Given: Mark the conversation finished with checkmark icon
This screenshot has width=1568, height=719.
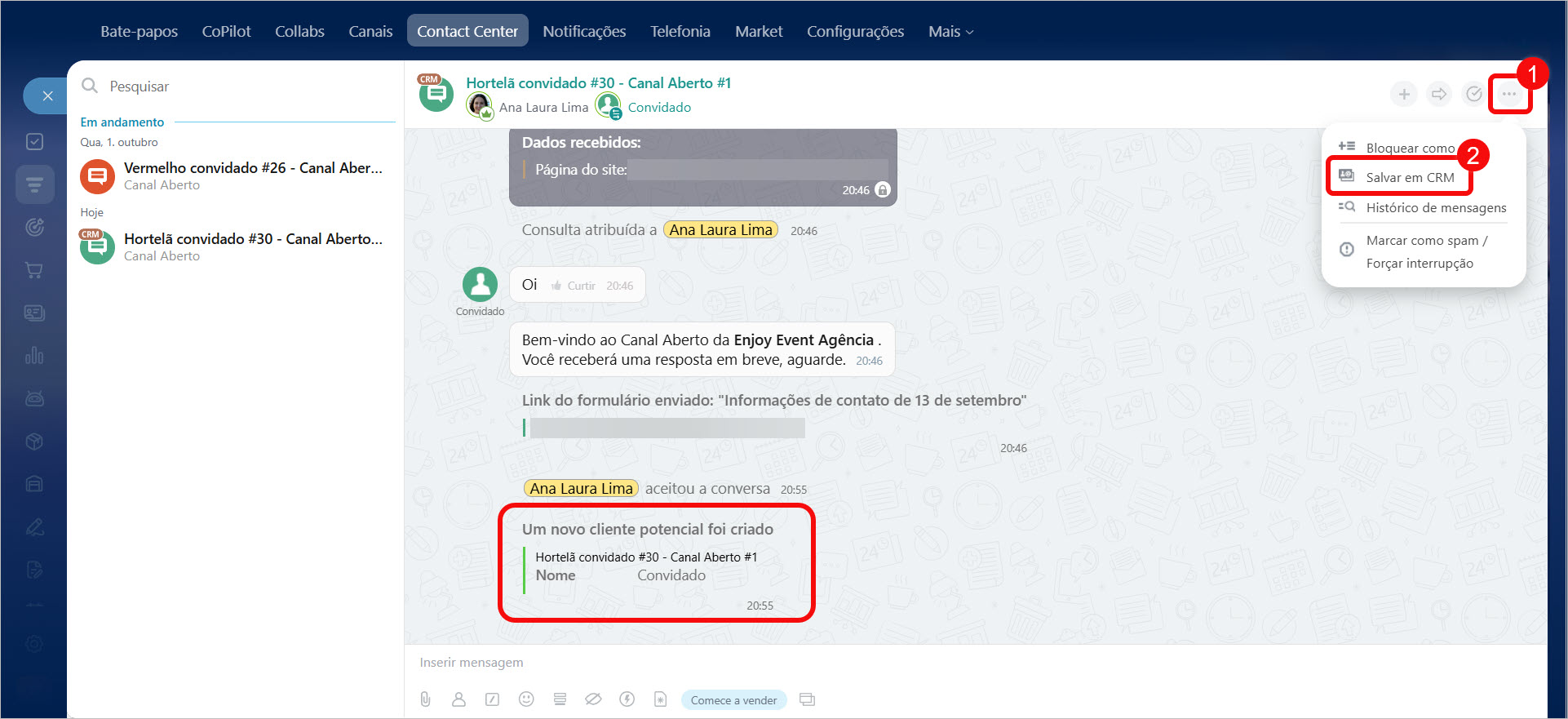Looking at the screenshot, I should pyautogui.click(x=1473, y=95).
